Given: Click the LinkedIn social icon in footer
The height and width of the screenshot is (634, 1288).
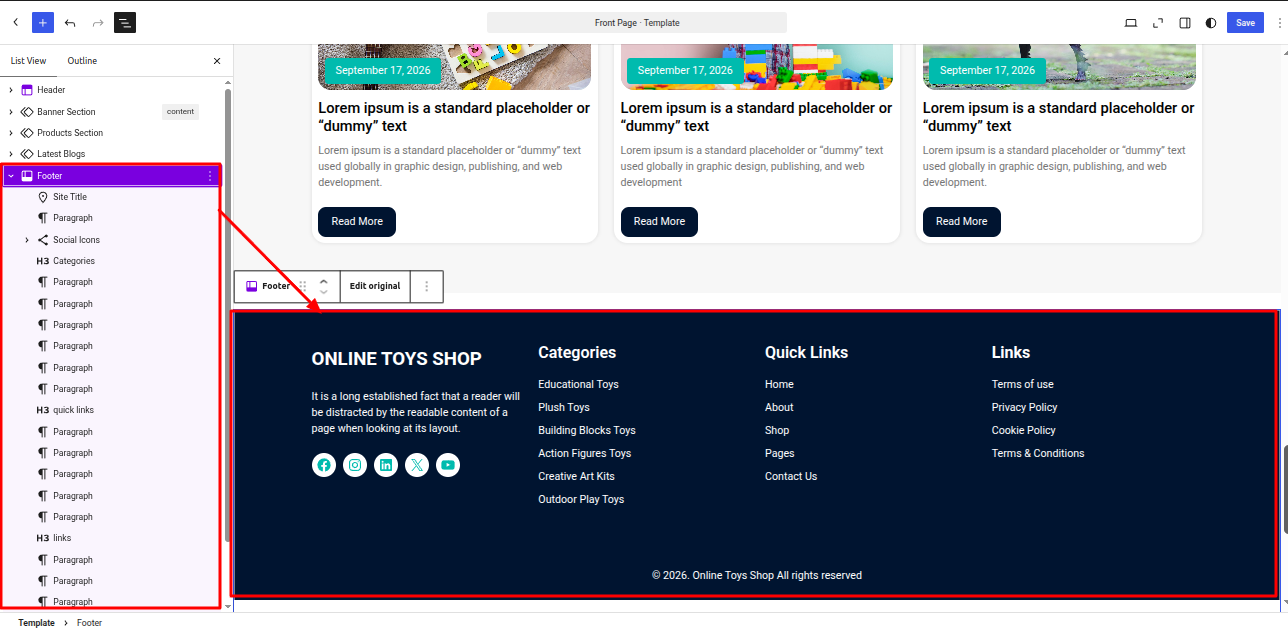Looking at the screenshot, I should pyautogui.click(x=386, y=465).
